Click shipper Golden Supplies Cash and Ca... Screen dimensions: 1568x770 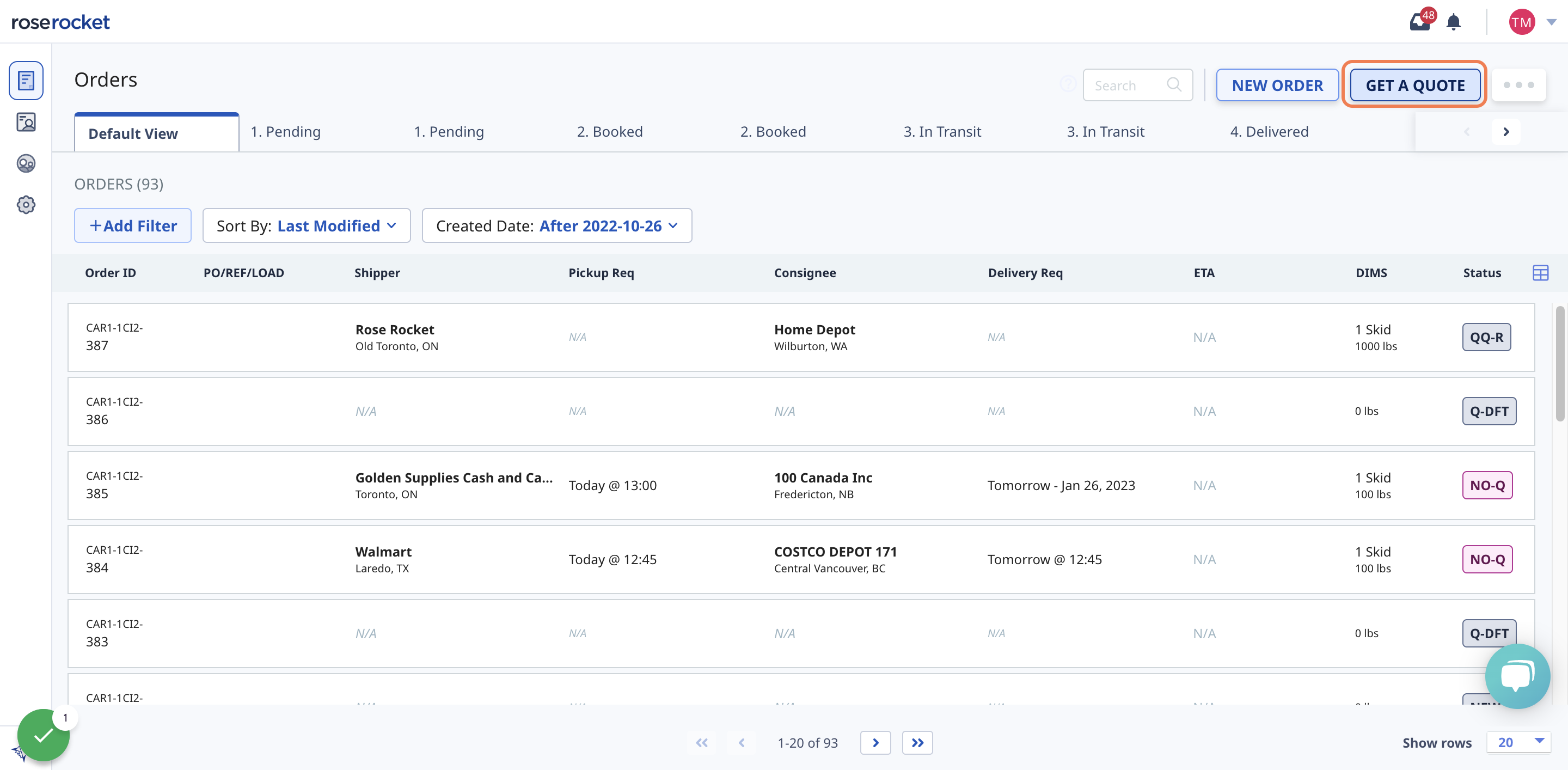[454, 478]
